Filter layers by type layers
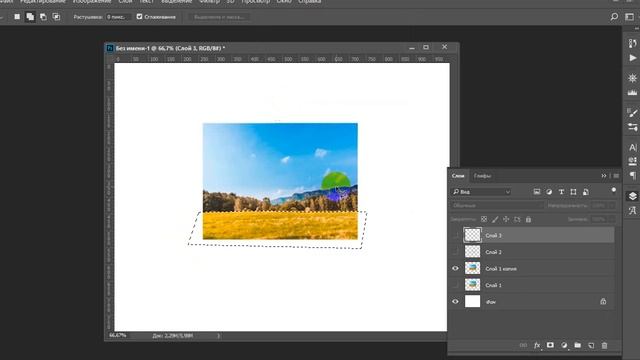This screenshot has width=640, height=360. point(561,192)
